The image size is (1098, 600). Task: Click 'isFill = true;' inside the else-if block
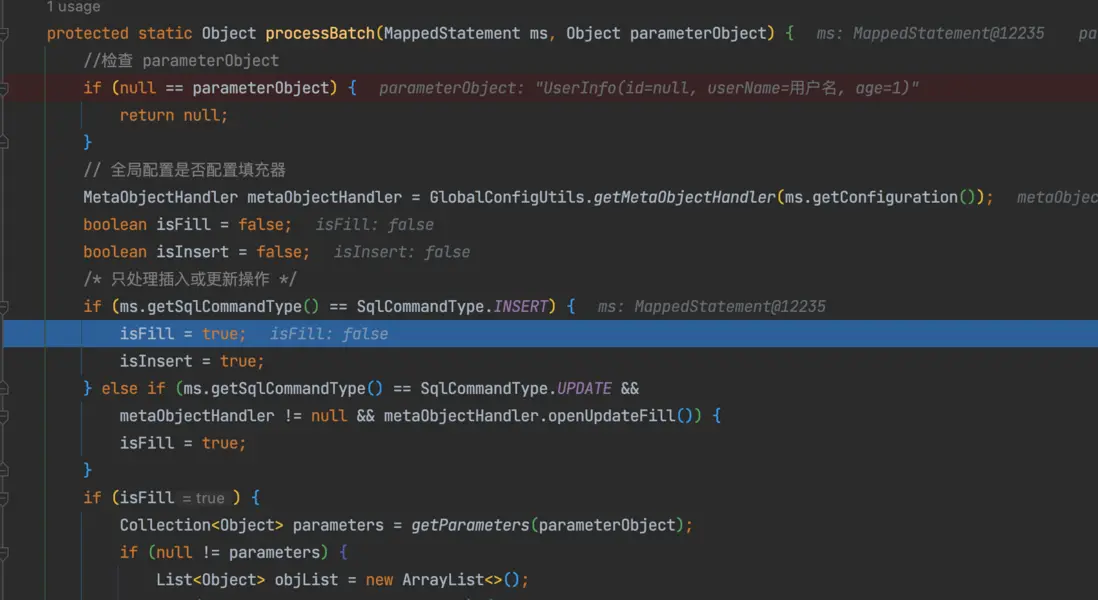tap(183, 443)
